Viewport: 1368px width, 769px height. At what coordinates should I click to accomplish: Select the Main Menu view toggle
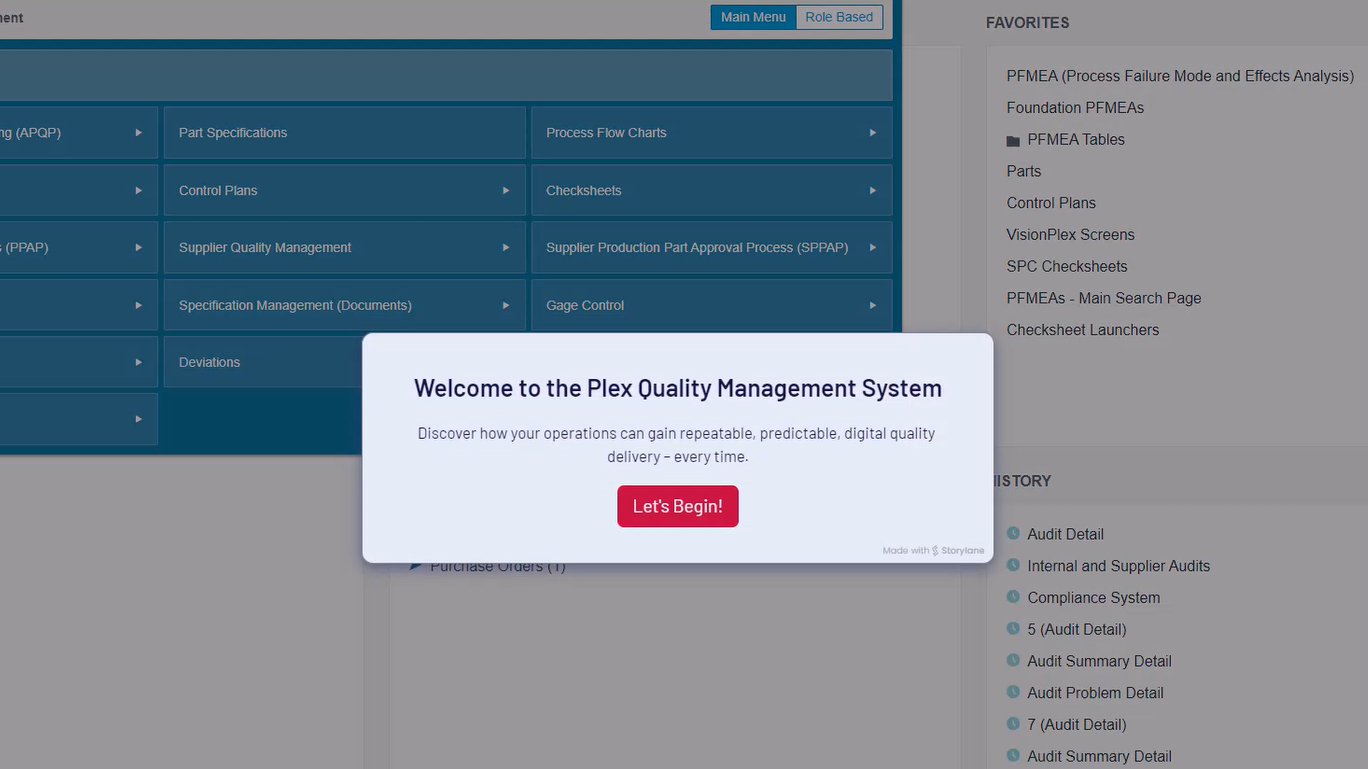[753, 17]
